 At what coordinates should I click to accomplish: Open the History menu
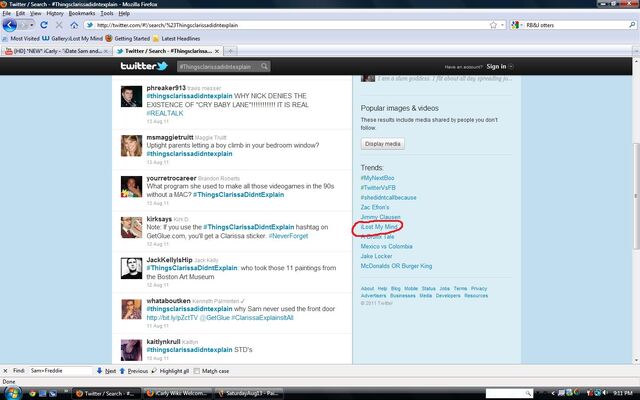tap(55, 13)
